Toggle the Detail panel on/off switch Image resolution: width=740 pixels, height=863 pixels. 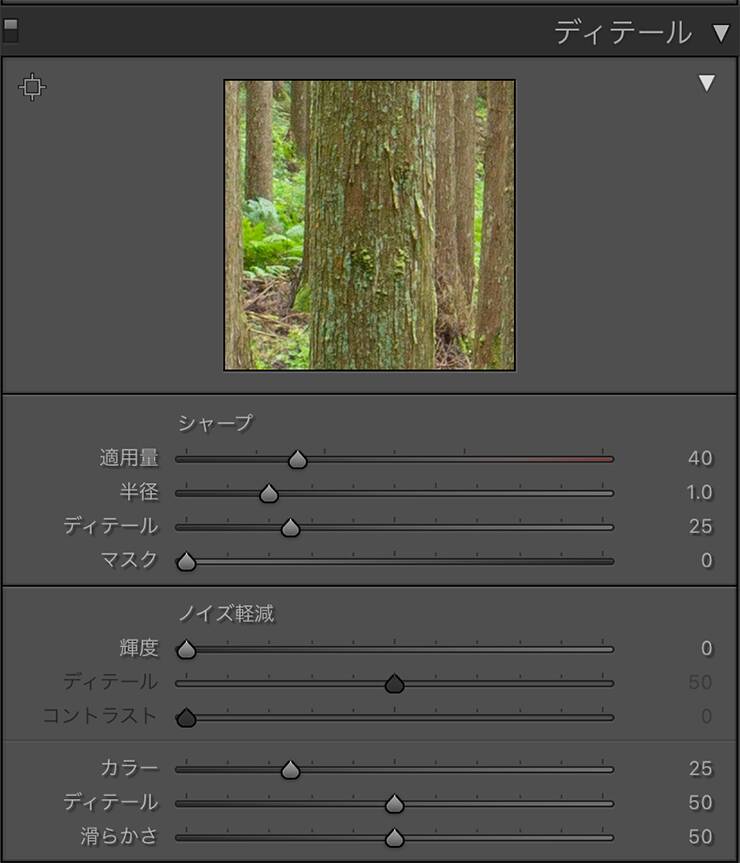point(10,31)
